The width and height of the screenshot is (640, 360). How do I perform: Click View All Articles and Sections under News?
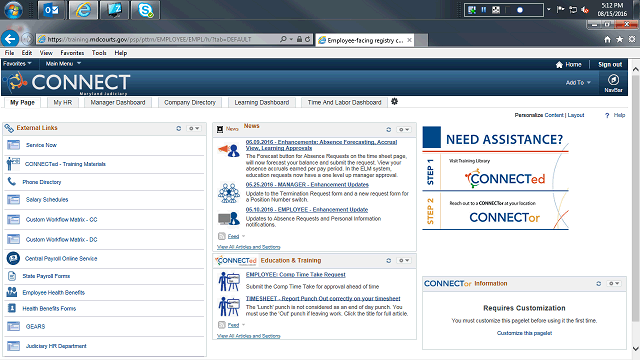point(249,247)
